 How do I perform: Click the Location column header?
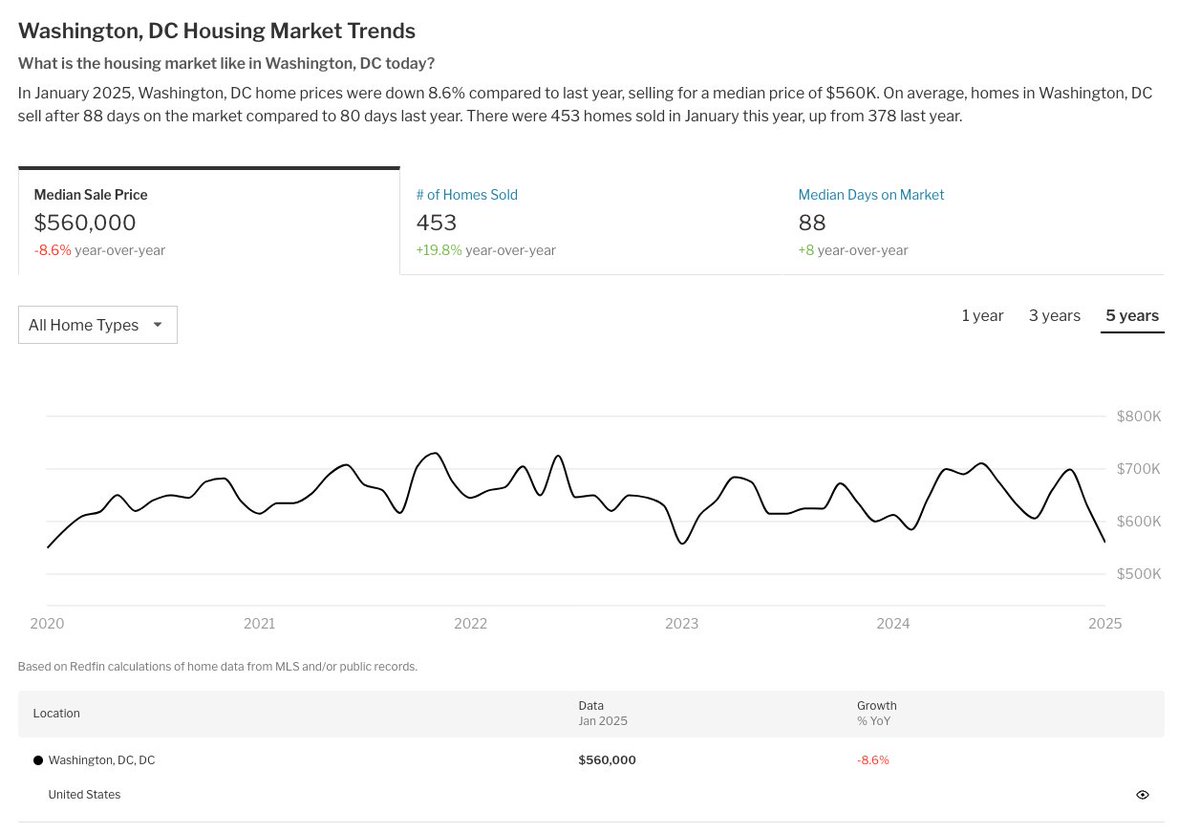click(56, 713)
